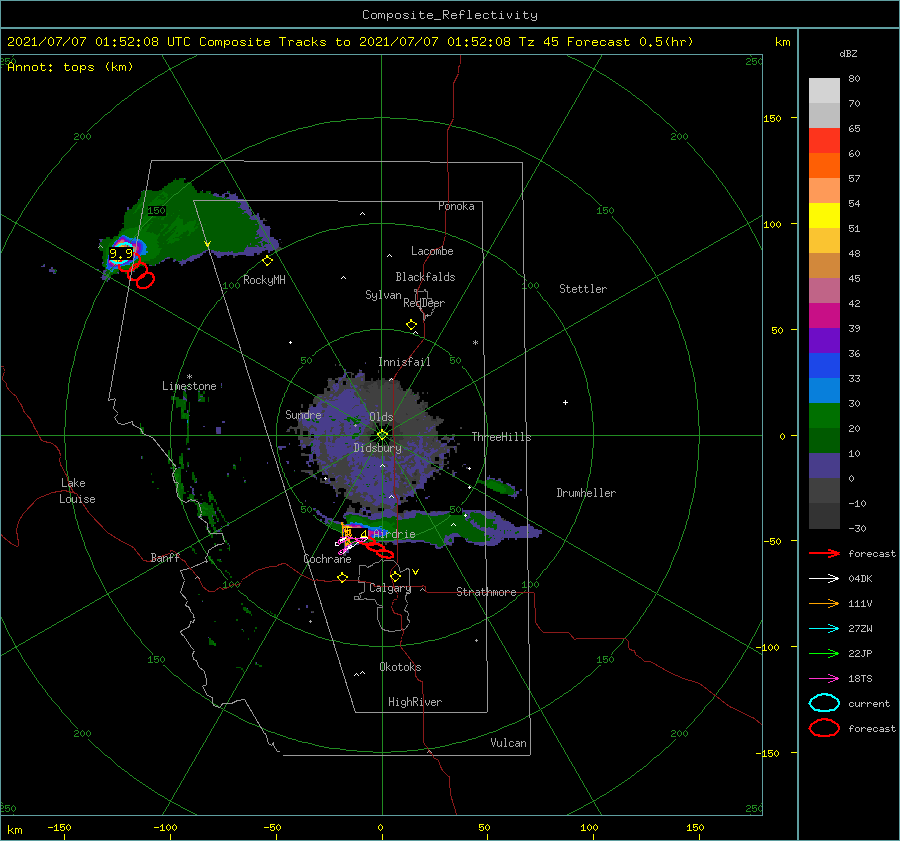
Task: Click the magenta 18TS track arrow
Action: [x=824, y=678]
